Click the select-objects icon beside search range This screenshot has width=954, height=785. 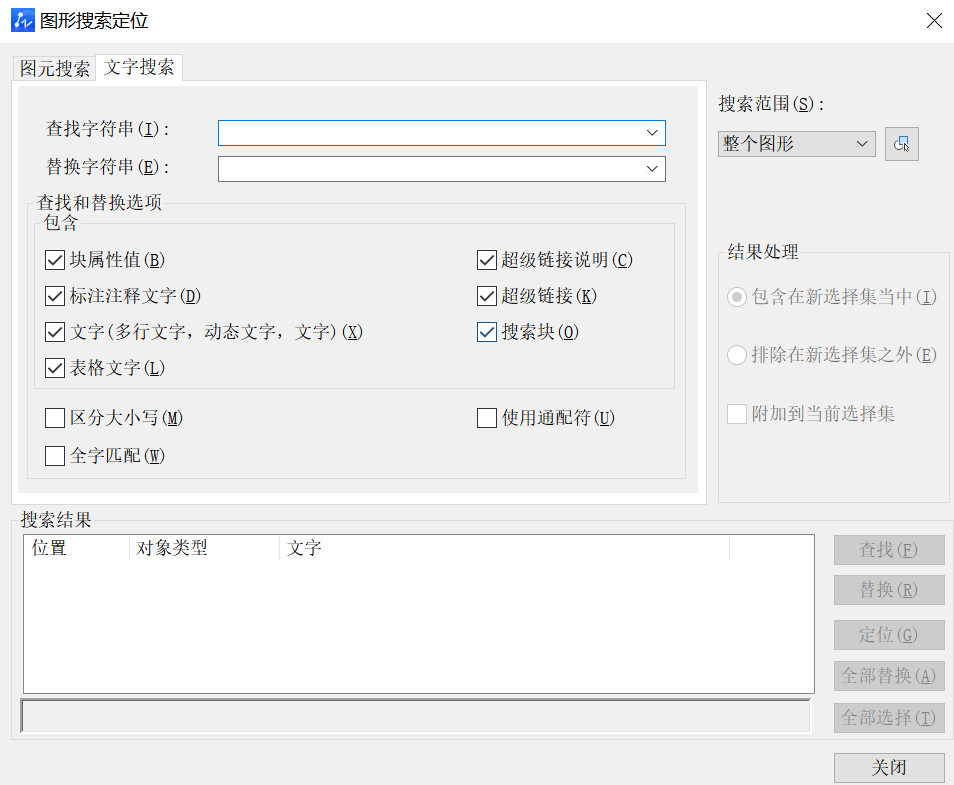tap(901, 144)
